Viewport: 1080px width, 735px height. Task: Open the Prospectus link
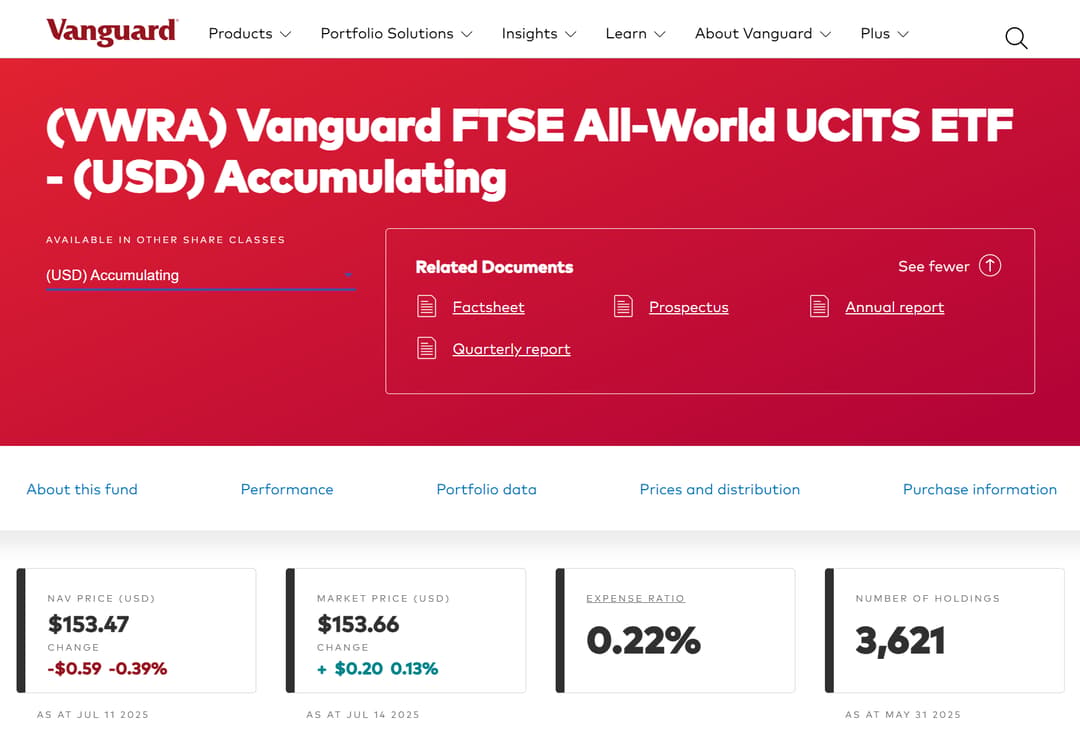coord(689,307)
